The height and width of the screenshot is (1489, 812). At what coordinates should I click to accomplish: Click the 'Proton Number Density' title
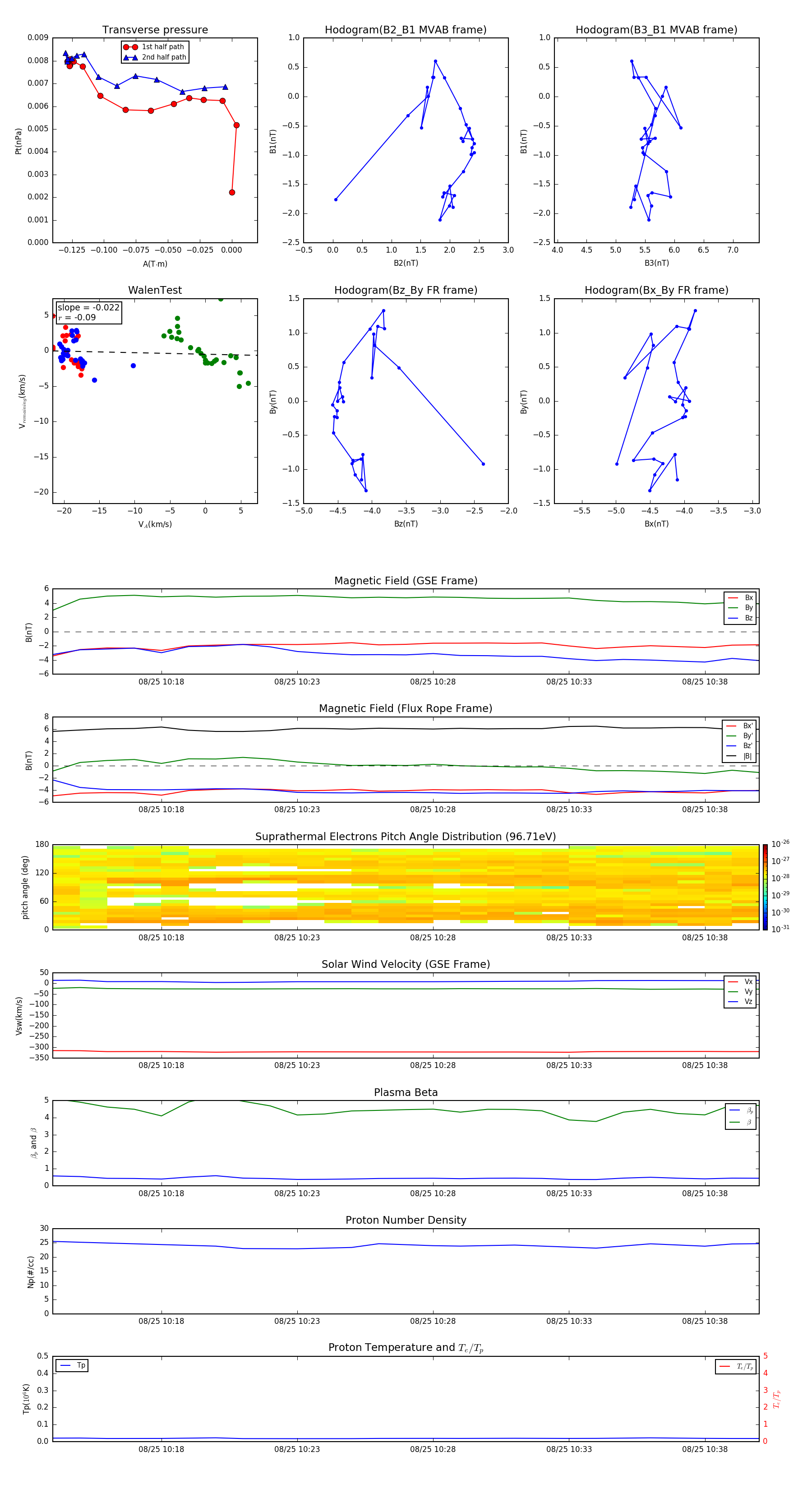[x=406, y=1220]
